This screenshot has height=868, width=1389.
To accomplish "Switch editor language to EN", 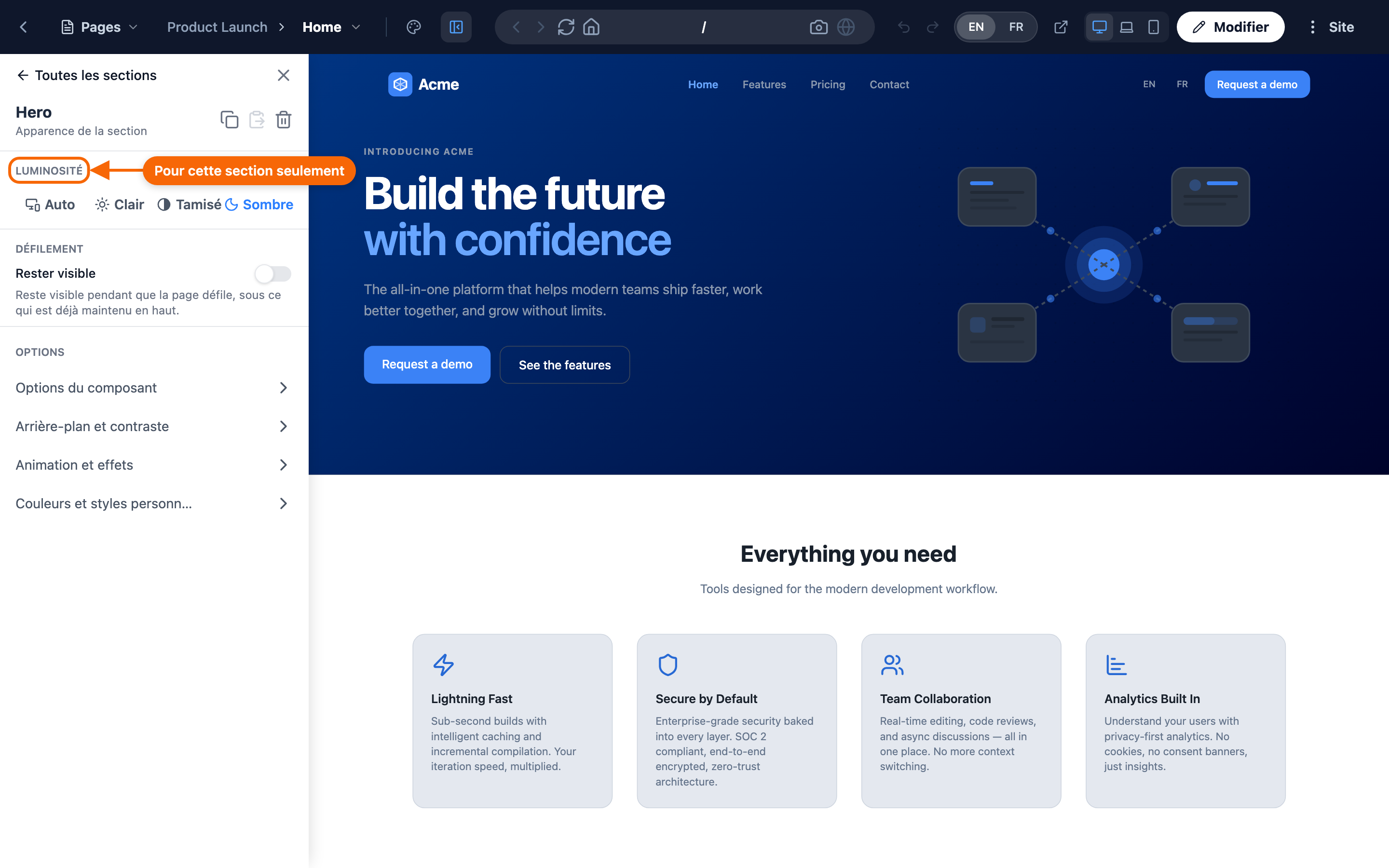I will pyautogui.click(x=976, y=27).
